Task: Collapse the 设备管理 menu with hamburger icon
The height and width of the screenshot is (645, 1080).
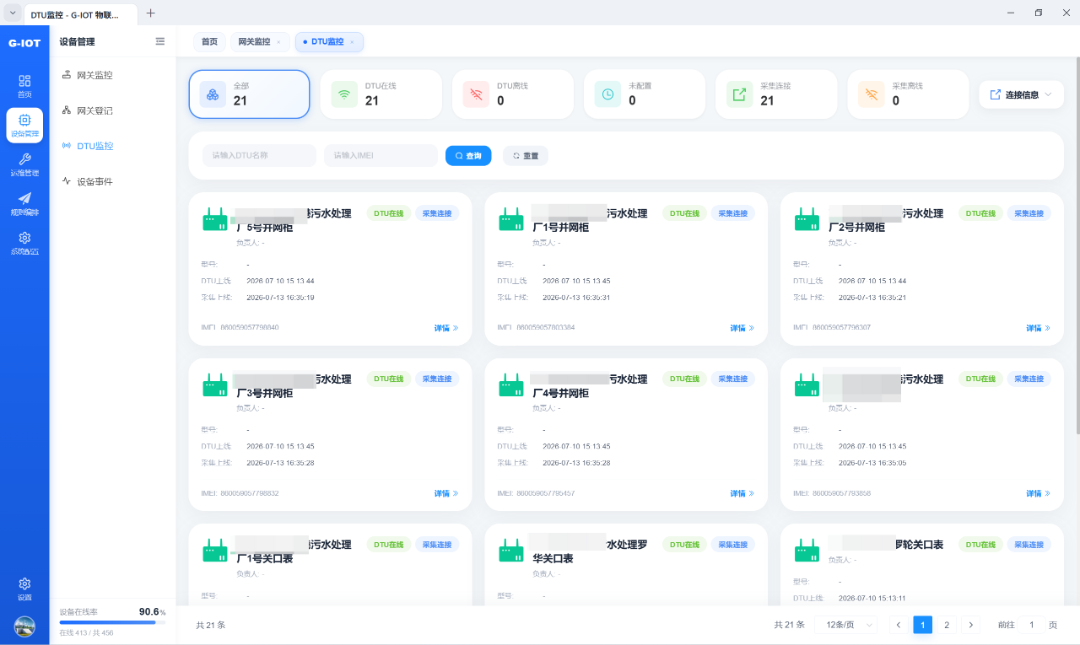Action: tap(160, 41)
